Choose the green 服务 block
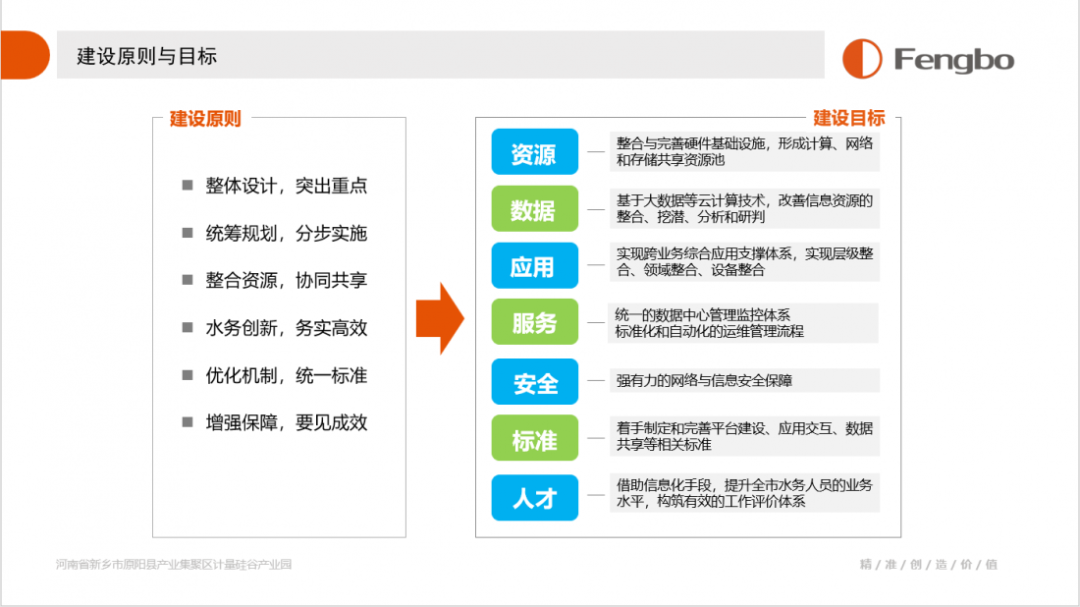Image resolution: width=1080 pixels, height=607 pixels. (x=534, y=322)
